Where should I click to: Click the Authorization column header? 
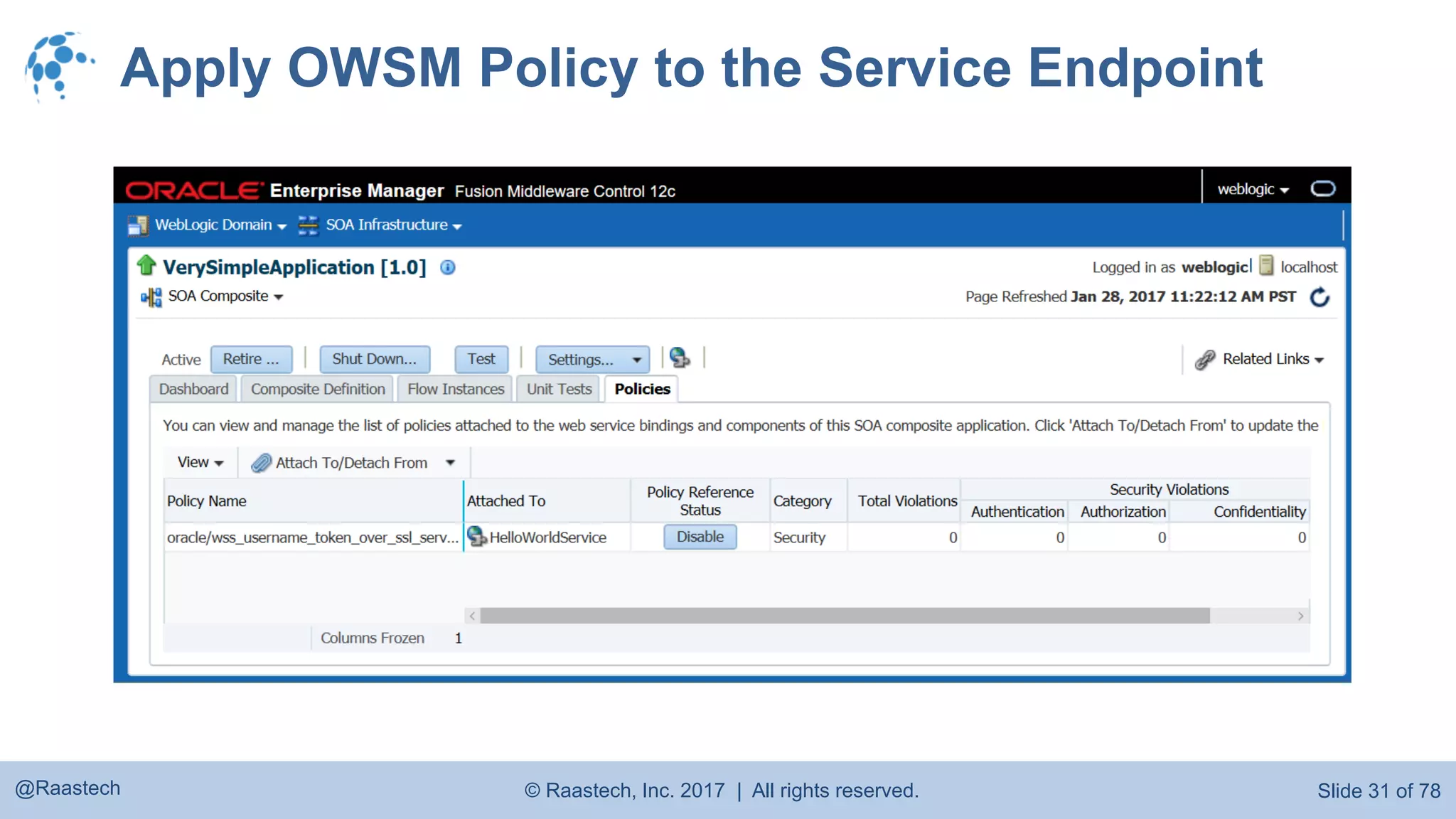[x=1119, y=512]
